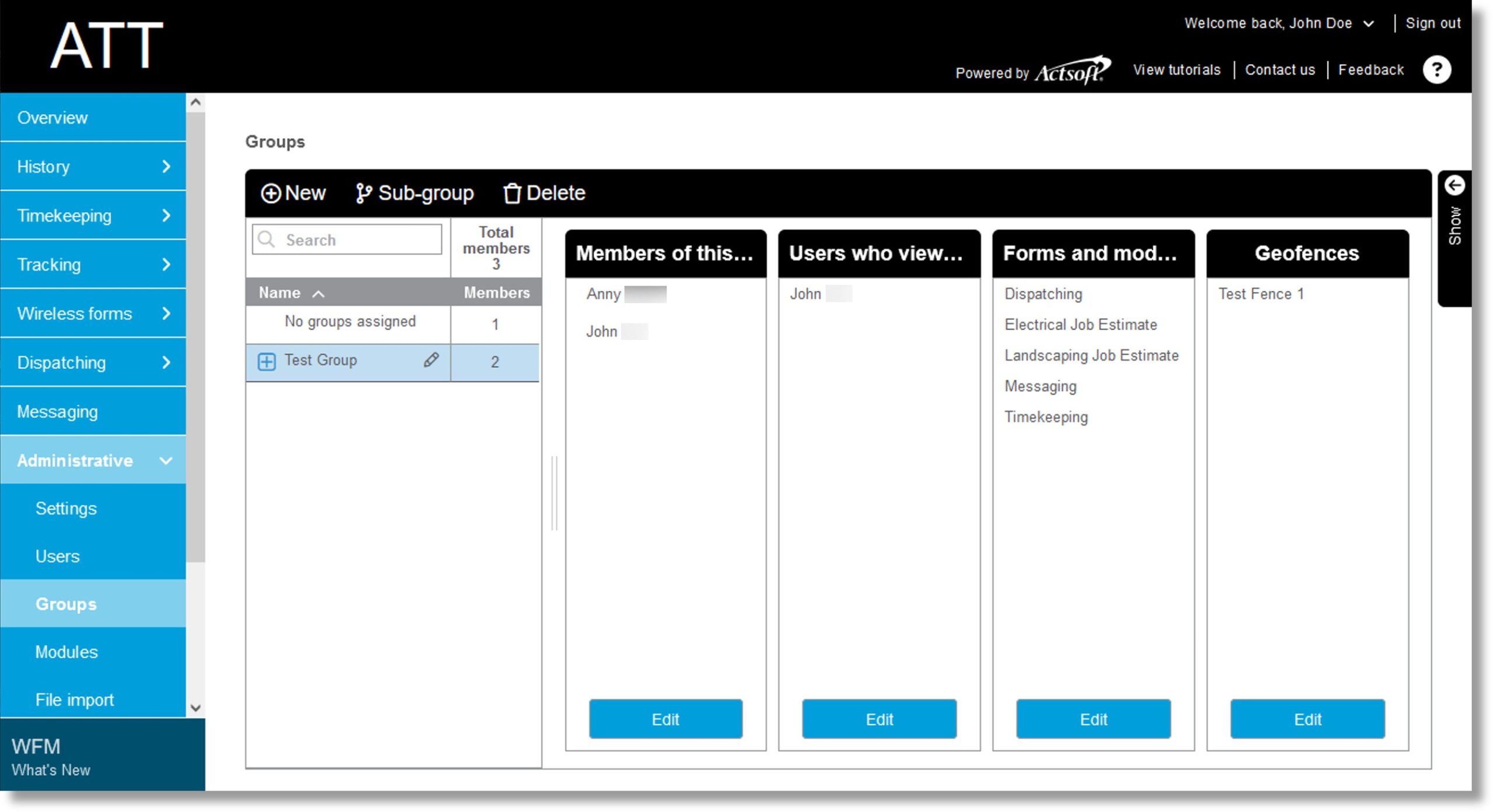Click Test Fence 1 geofence
The image size is (1493, 812).
(1261, 294)
